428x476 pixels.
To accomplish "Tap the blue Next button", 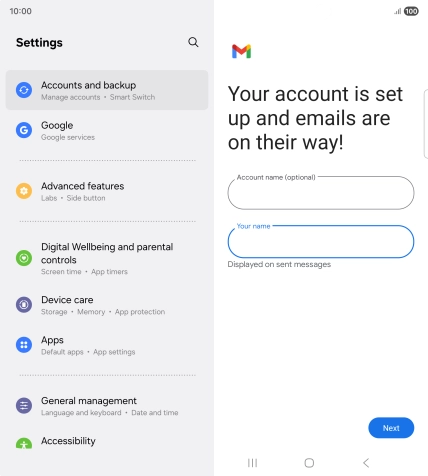I will (x=391, y=428).
